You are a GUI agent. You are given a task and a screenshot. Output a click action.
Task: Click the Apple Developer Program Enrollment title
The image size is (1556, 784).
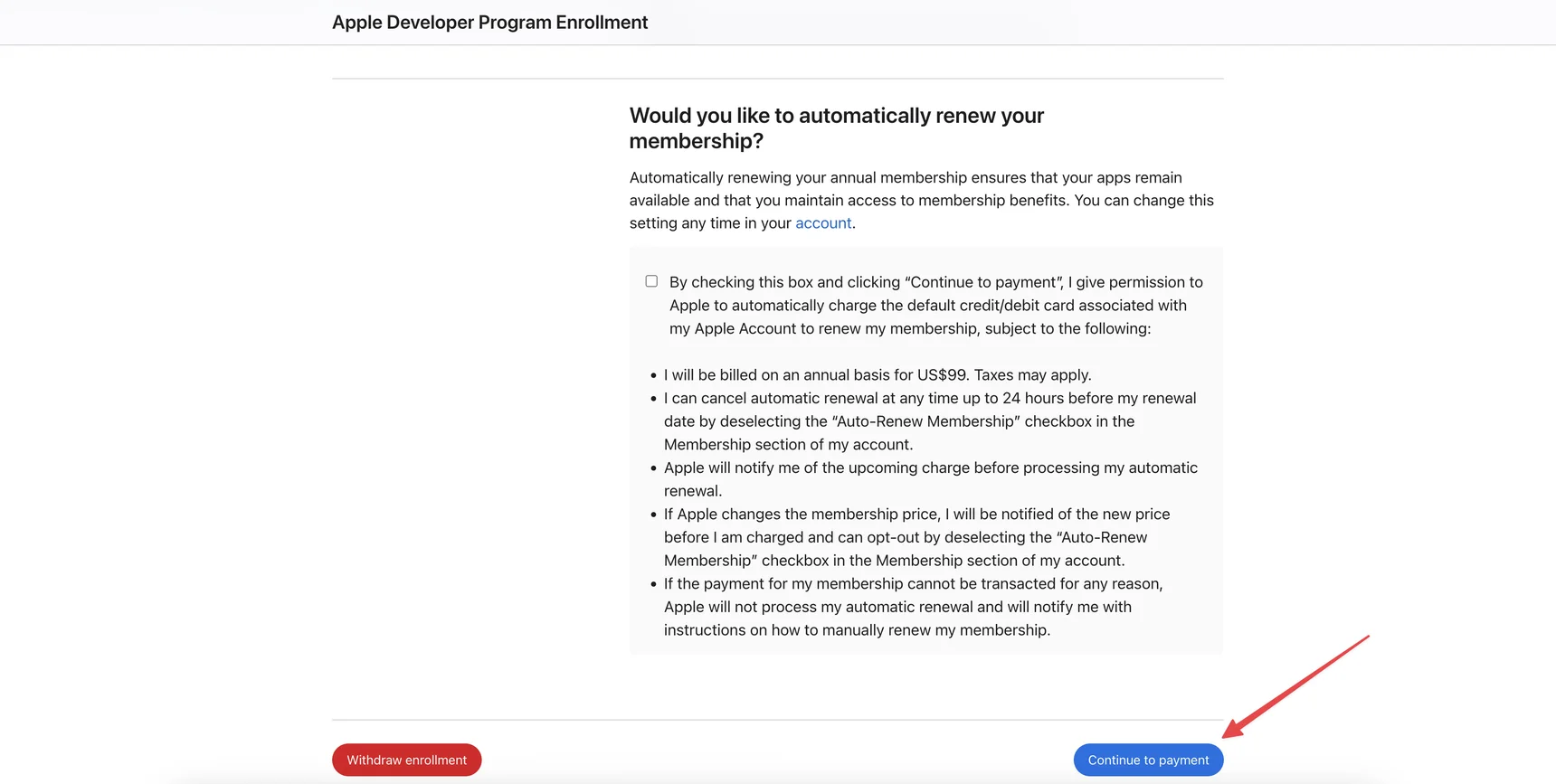tap(489, 23)
